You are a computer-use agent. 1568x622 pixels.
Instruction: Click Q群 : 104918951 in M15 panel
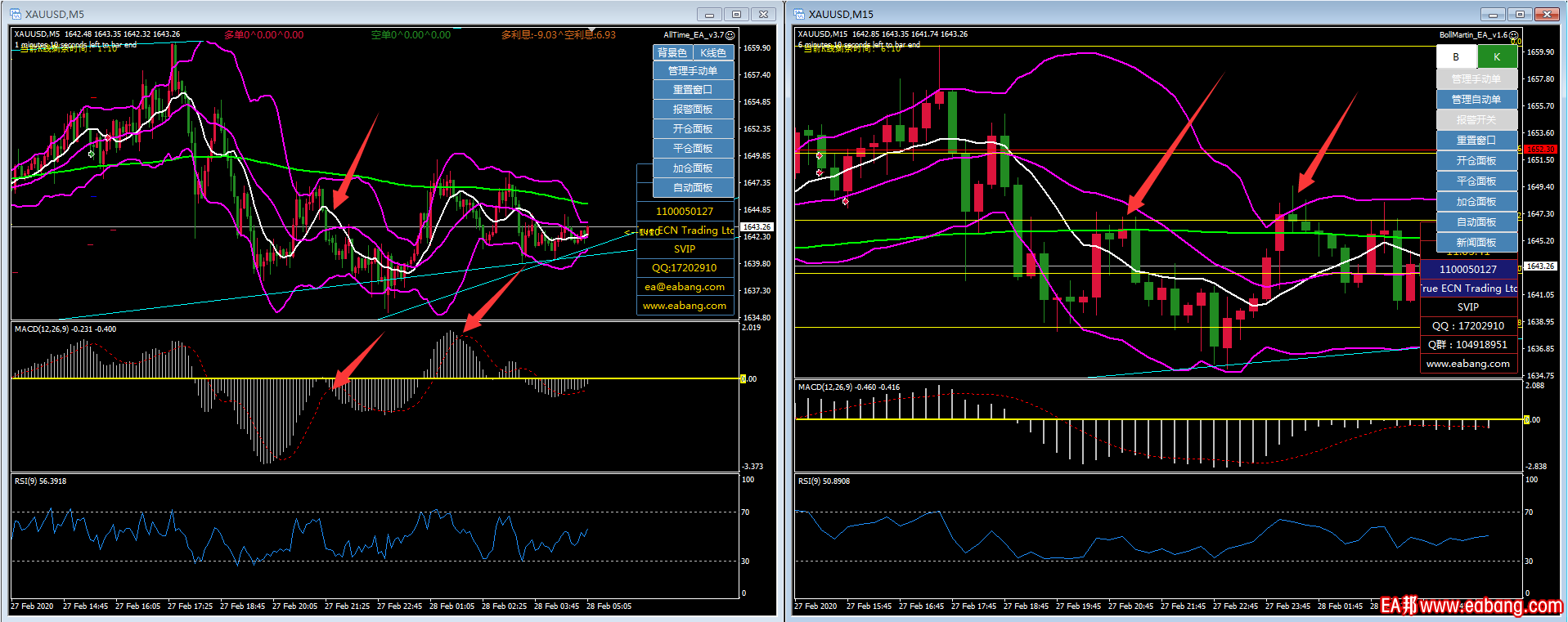click(x=1468, y=345)
